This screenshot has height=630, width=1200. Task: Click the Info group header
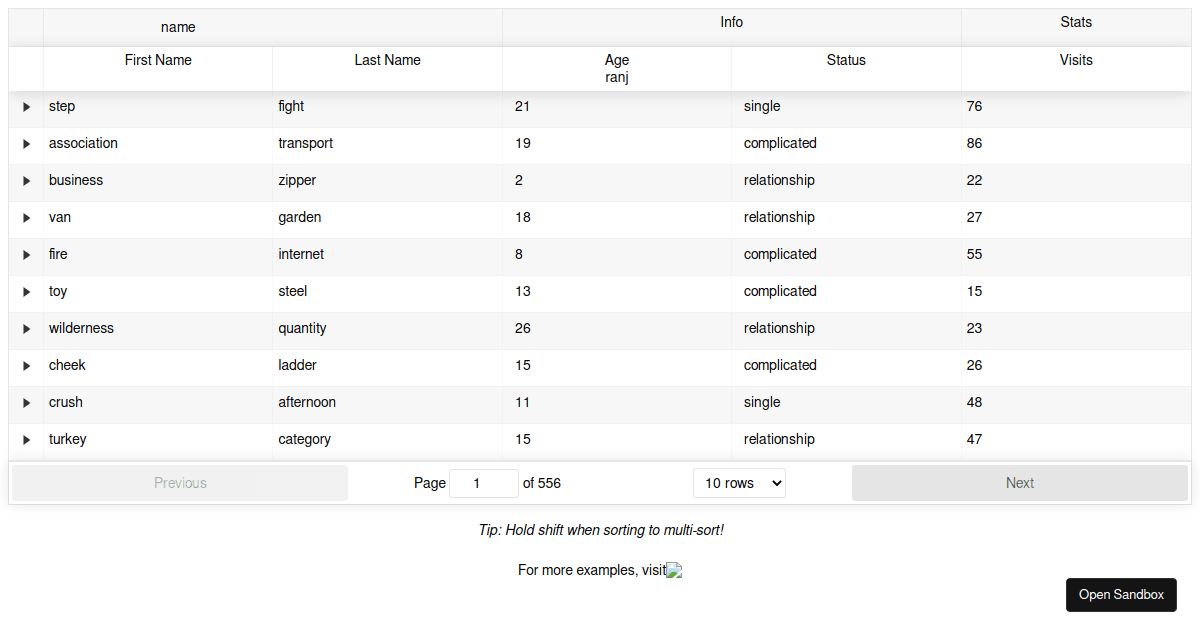coord(731,22)
